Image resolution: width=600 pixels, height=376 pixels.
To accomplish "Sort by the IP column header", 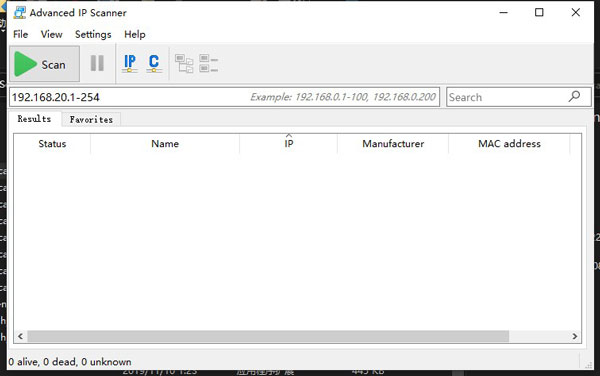I will click(x=289, y=144).
